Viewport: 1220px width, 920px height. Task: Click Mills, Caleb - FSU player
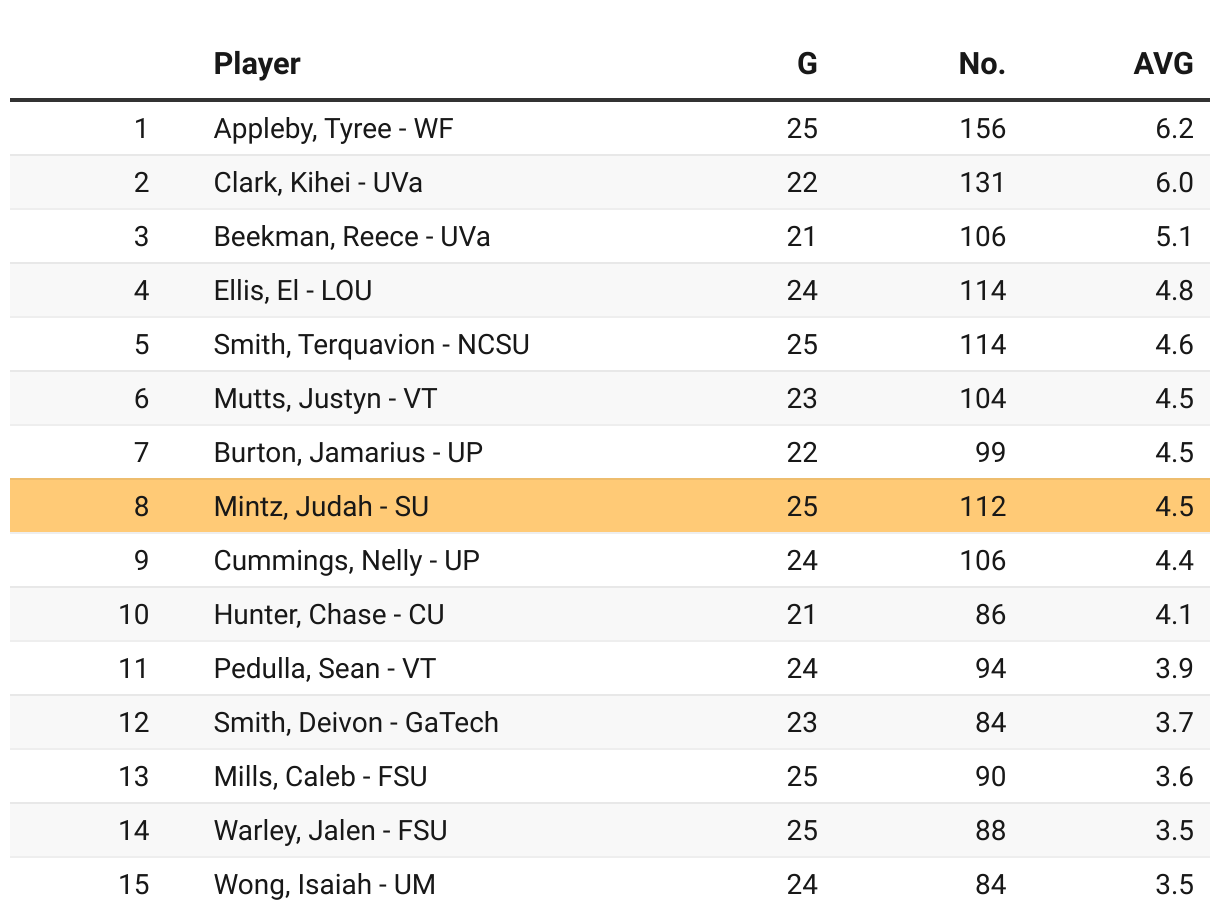pyautogui.click(x=320, y=777)
